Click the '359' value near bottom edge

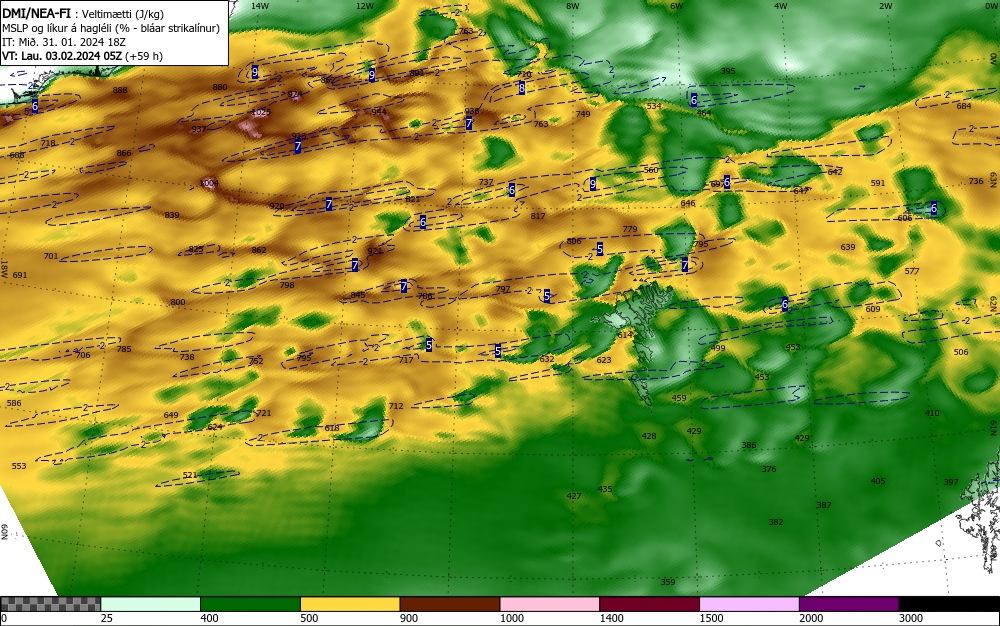[x=668, y=582]
